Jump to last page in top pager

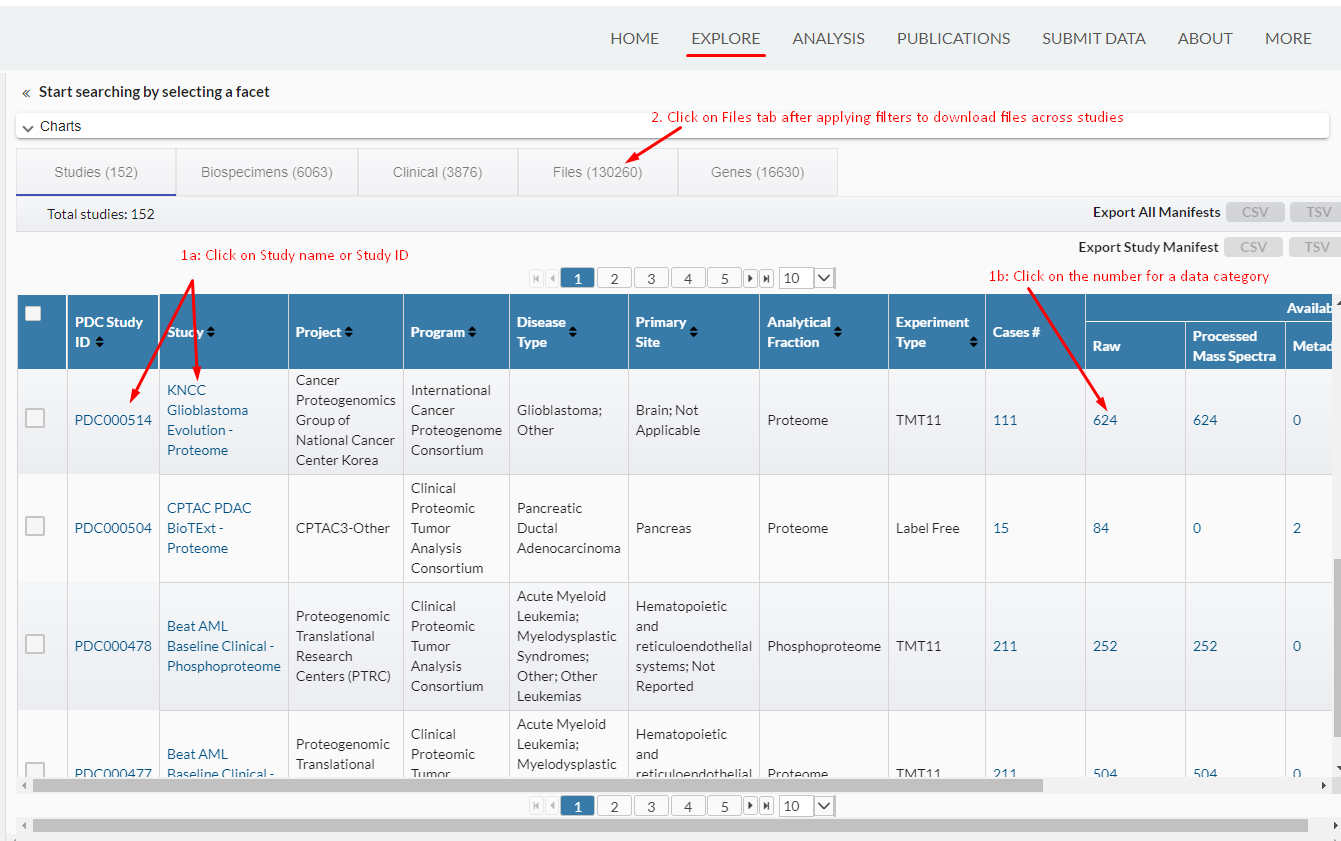click(x=766, y=278)
